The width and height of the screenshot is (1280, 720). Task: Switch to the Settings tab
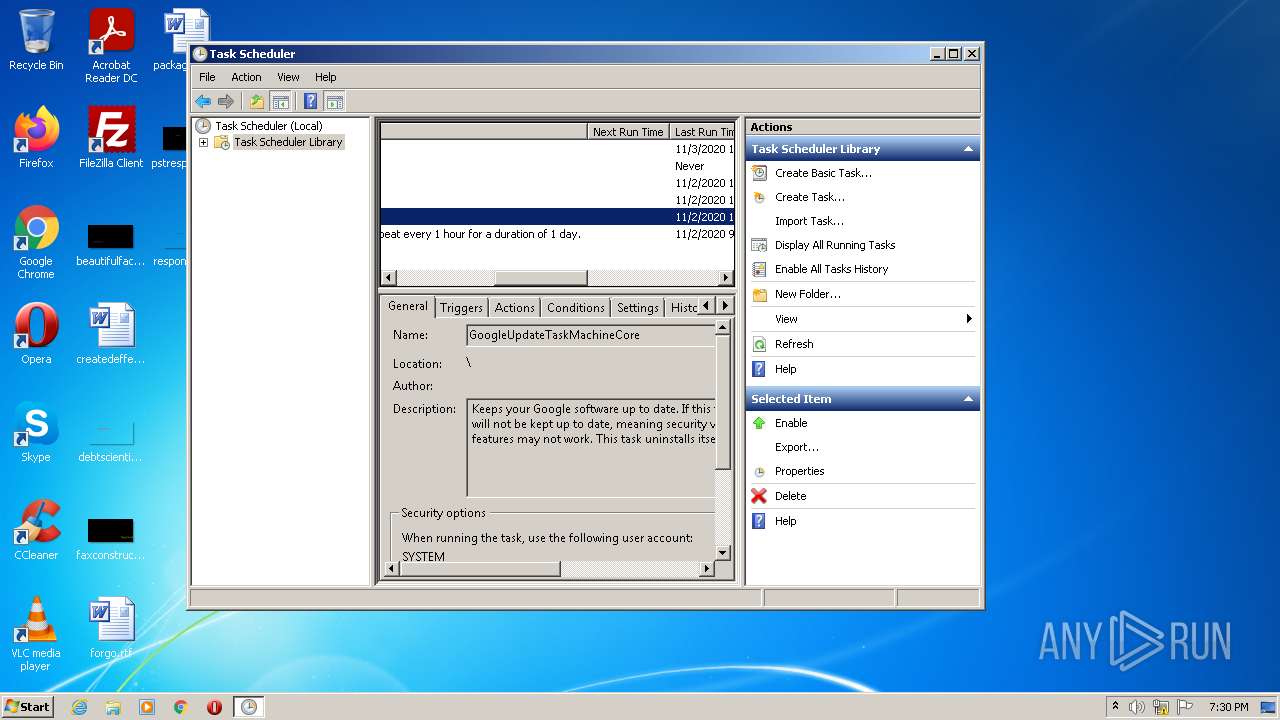638,307
